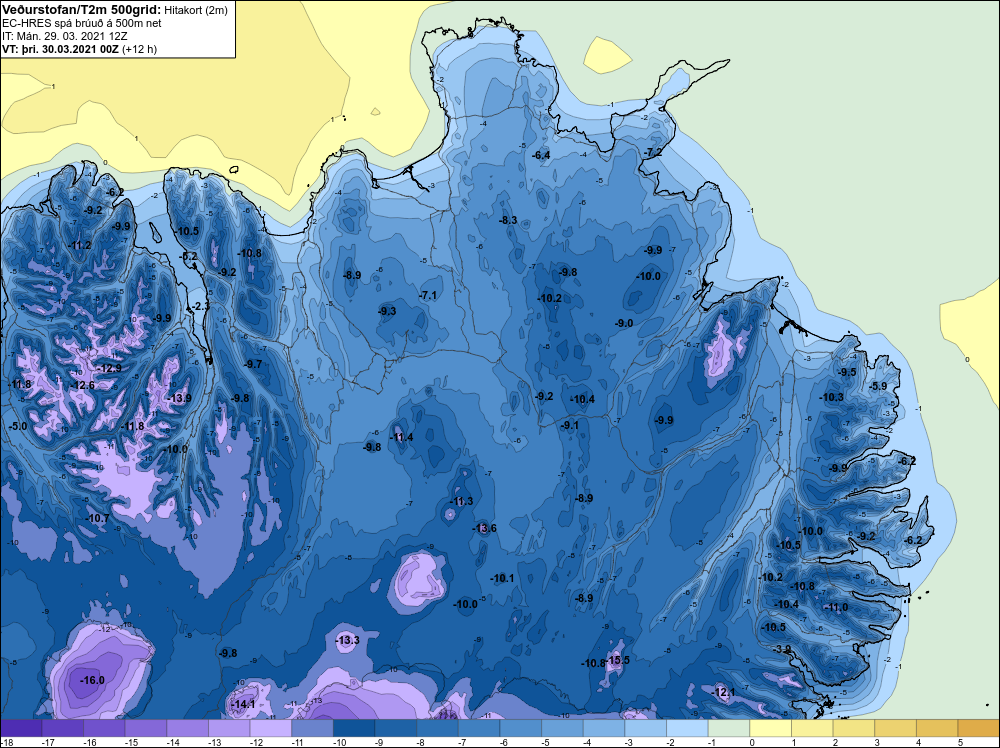The width and height of the screenshot is (1000, 748).
Task: Pick the legend swatch labeled -18
Action: (21, 728)
